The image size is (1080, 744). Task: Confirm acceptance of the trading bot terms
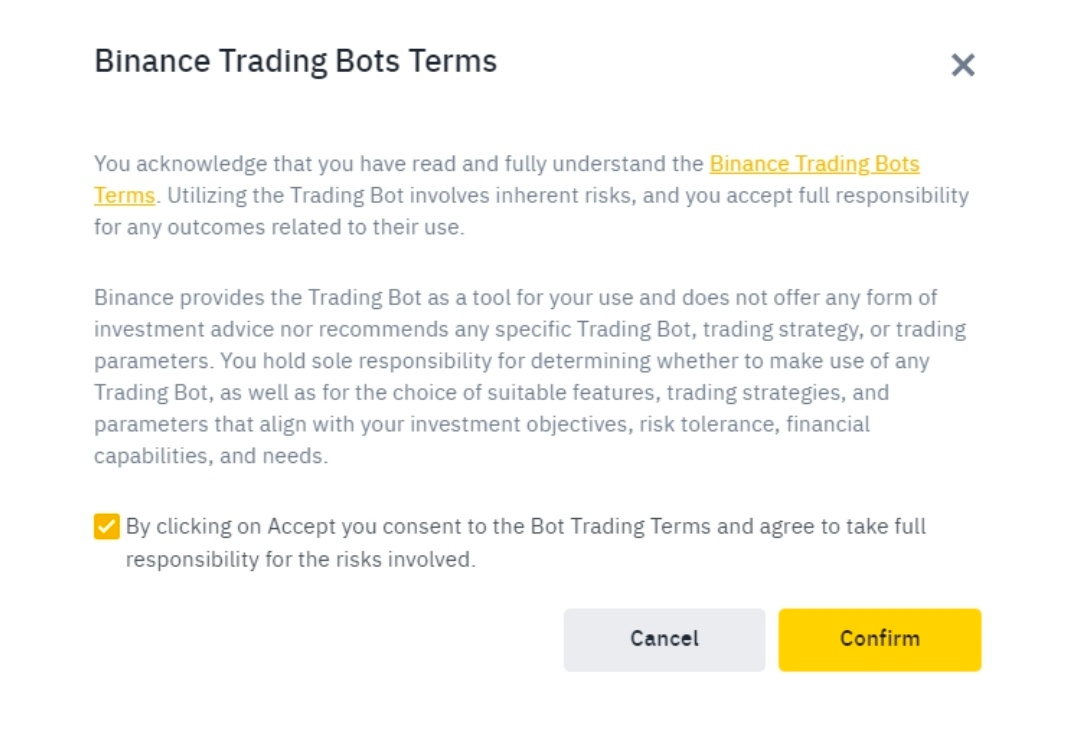(879, 639)
